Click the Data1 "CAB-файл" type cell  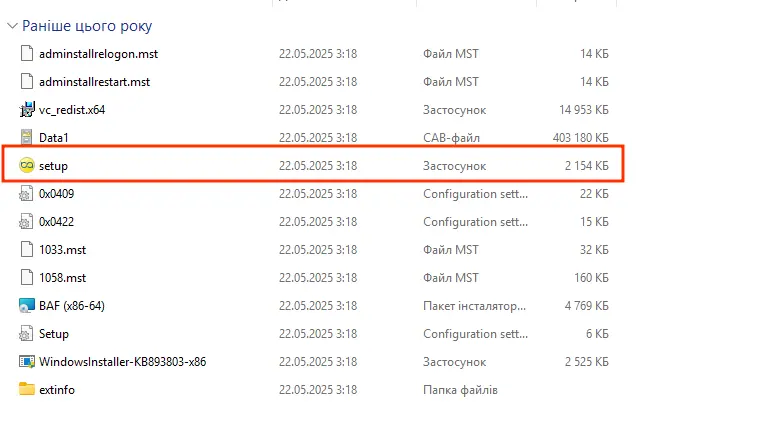(454, 138)
